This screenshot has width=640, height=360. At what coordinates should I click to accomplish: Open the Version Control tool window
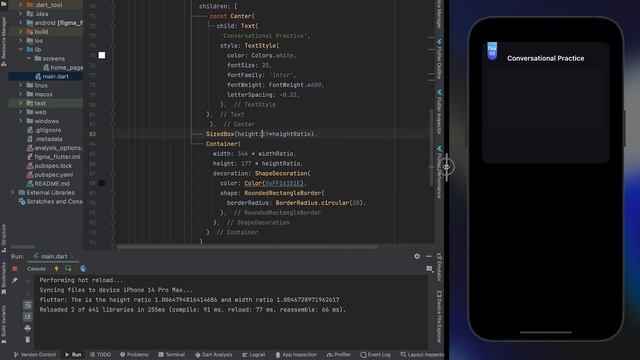click(x=35, y=355)
